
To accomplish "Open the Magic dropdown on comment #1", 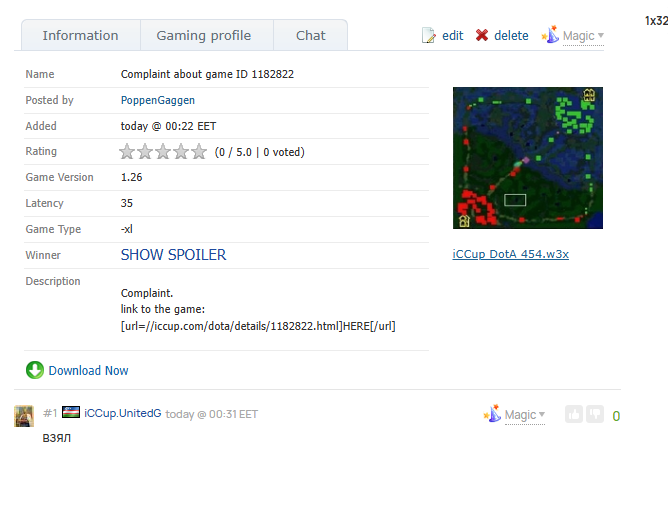I will [524, 415].
